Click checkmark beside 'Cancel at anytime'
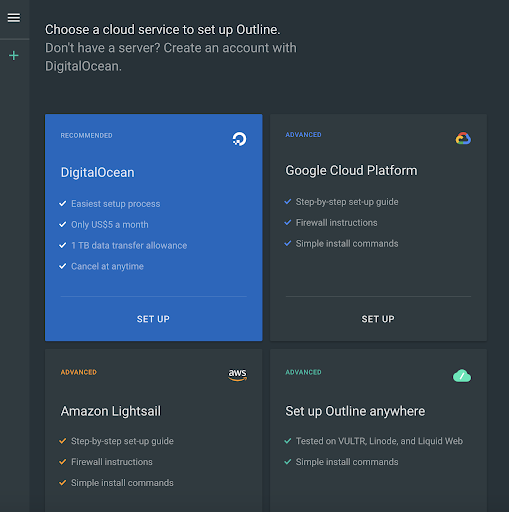Viewport: 509px width, 512px height. click(x=63, y=266)
